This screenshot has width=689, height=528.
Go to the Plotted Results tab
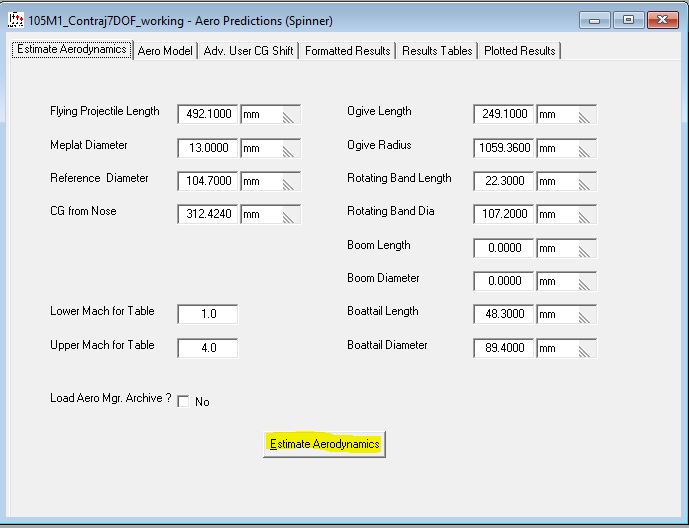tap(519, 51)
